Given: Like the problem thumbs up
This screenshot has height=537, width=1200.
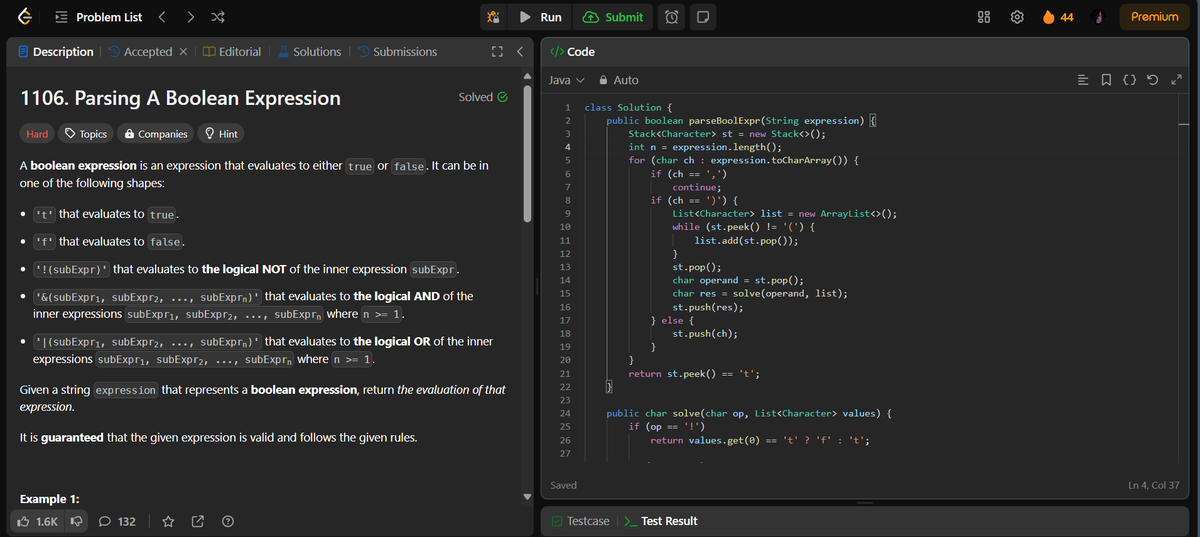Looking at the screenshot, I should click(x=38, y=521).
